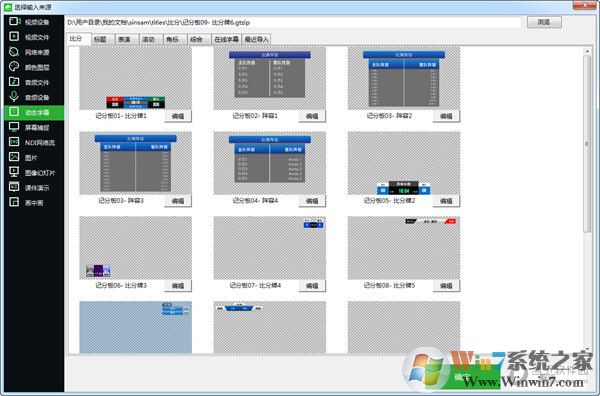Viewport: 600px width, 396px height.
Task: Click 编辑 button for 记分板05-比分牌2
Action: (x=447, y=201)
